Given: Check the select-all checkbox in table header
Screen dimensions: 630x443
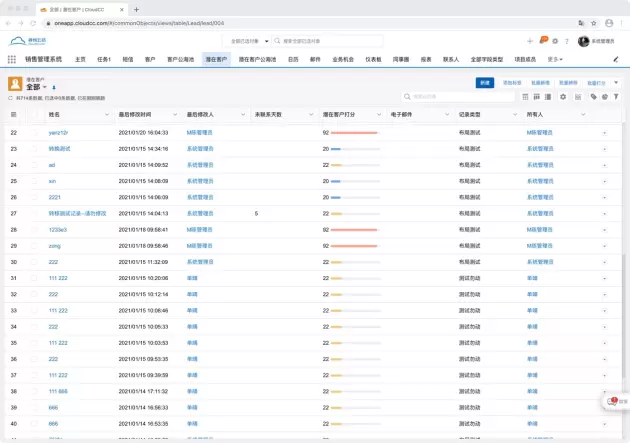Looking at the screenshot, I should click(x=34, y=115).
